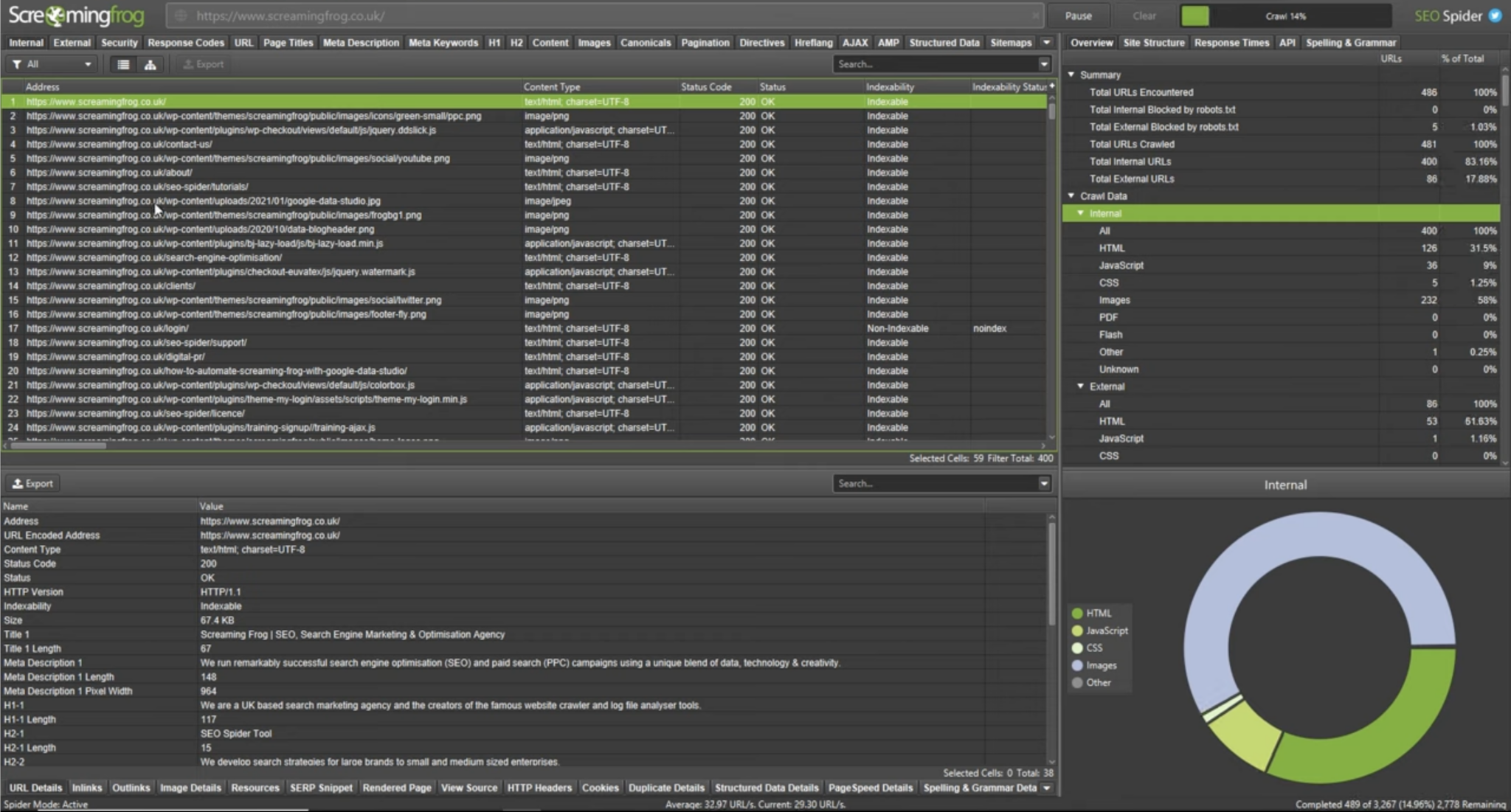Open the HTTP Headers tab
This screenshot has height=812, width=1511.
point(539,788)
